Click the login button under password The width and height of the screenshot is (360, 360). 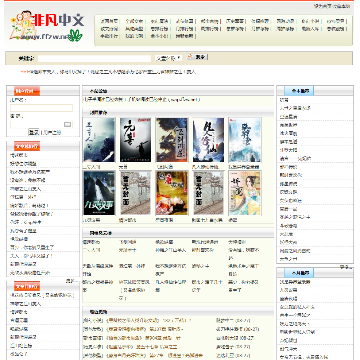pos(33,132)
